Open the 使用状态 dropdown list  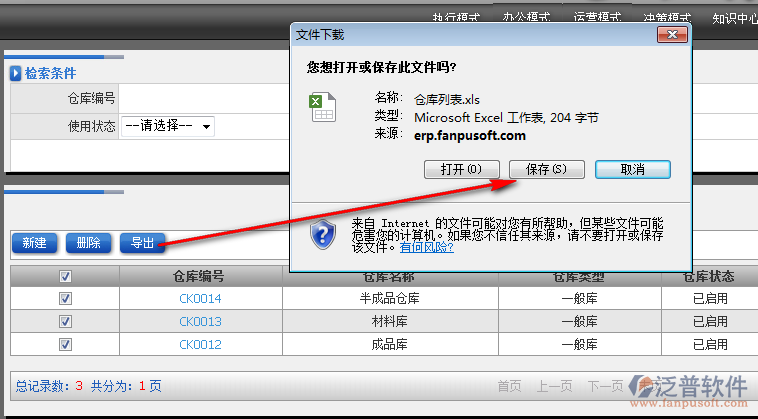tap(167, 126)
